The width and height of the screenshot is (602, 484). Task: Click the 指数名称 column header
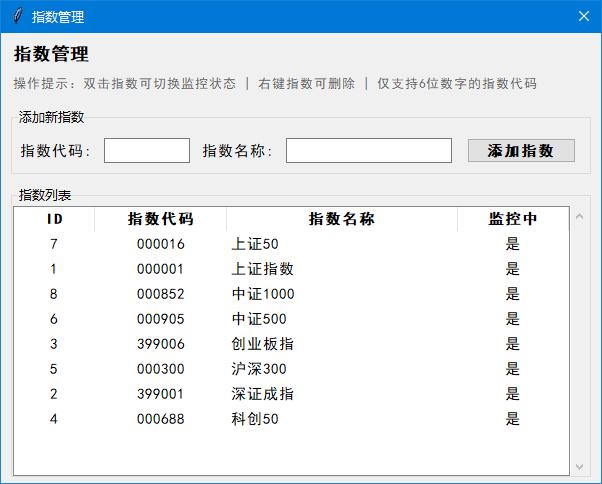pos(341,219)
